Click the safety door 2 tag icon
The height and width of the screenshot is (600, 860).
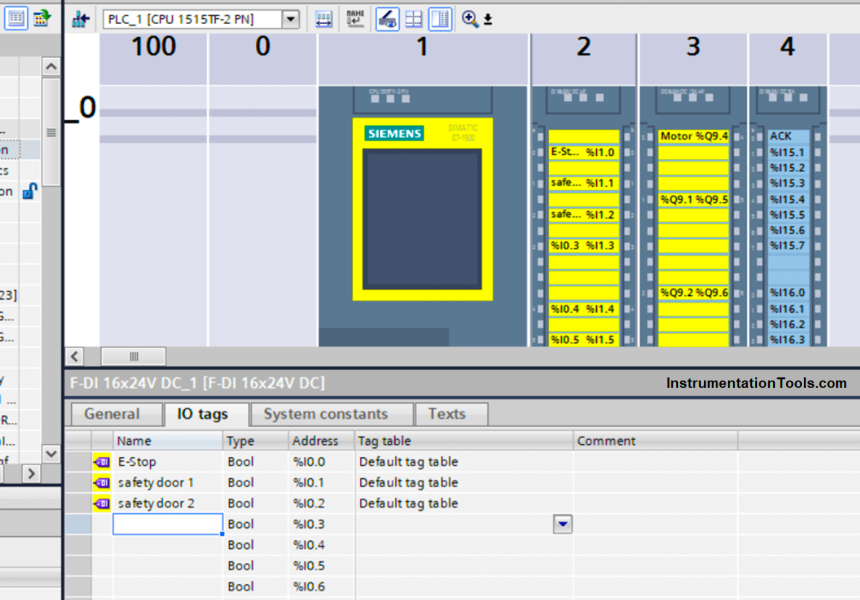(x=102, y=503)
